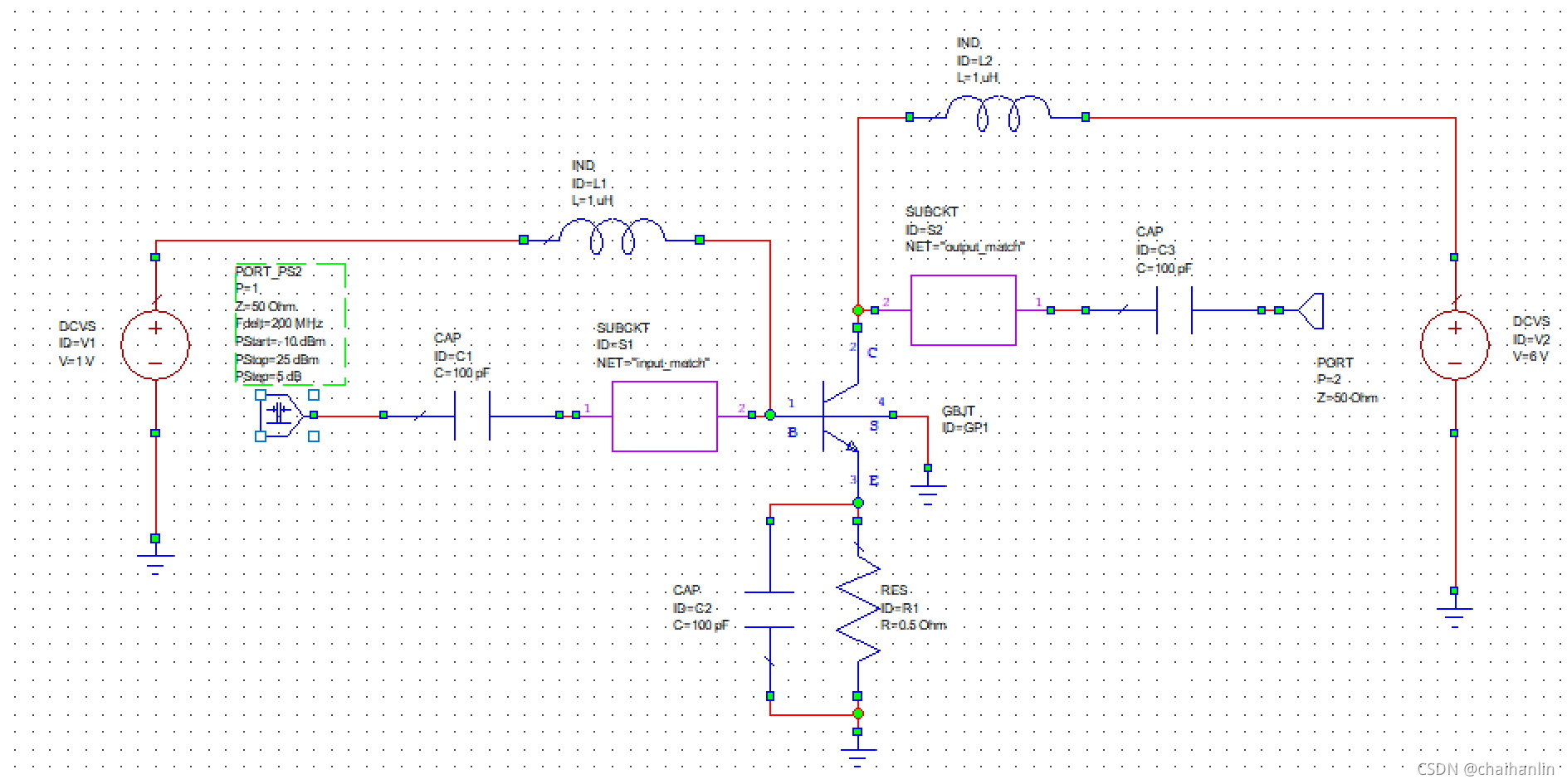1567x784 pixels.
Task: Click the inductor L1 coil symbol
Action: 612,236
